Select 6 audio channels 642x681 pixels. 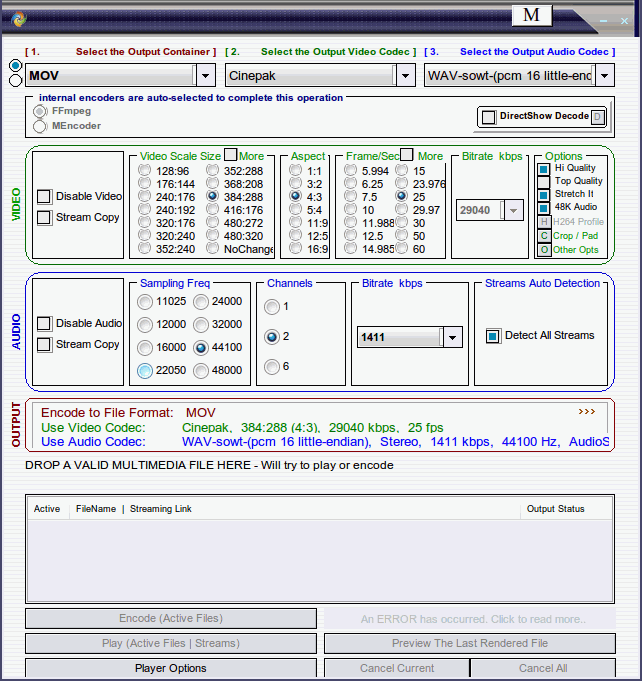[x=272, y=368]
